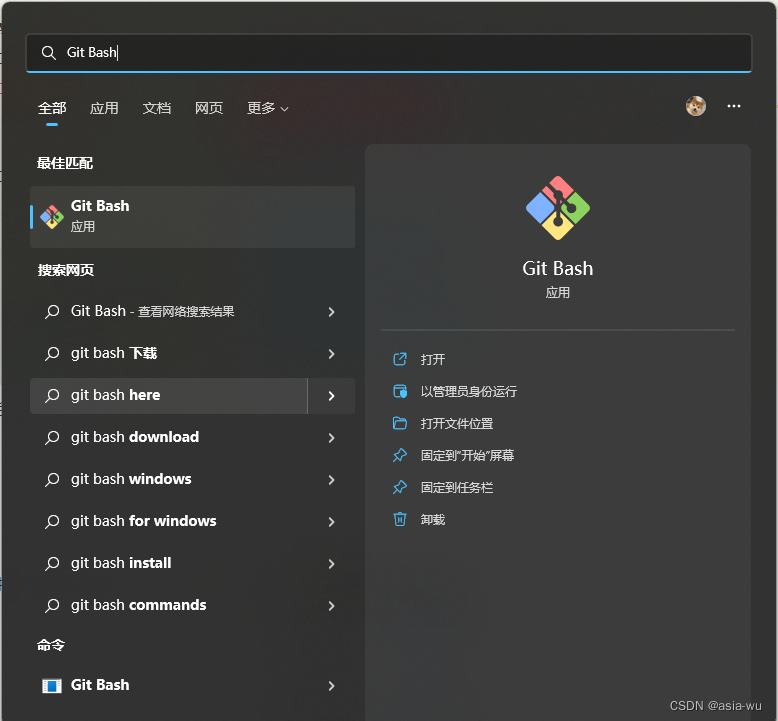778x721 pixels.
Task: Expand arrow for Git Bash web results
Action: coord(331,312)
